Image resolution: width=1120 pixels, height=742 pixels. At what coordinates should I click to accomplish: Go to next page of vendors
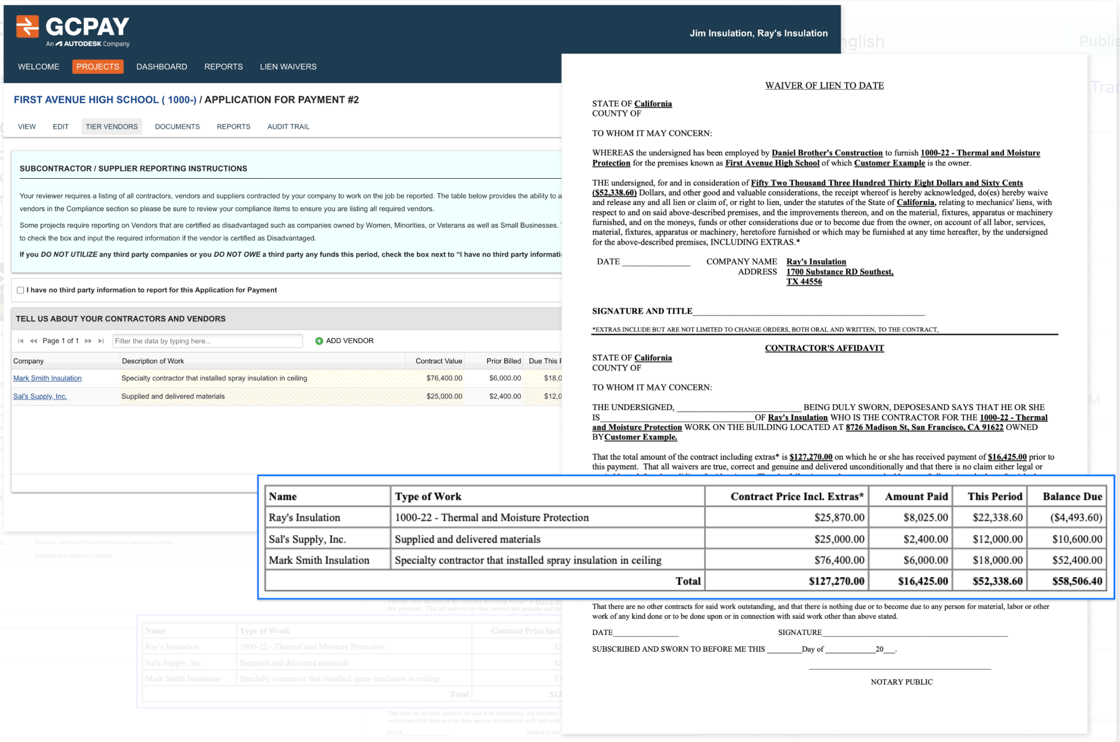tap(88, 341)
